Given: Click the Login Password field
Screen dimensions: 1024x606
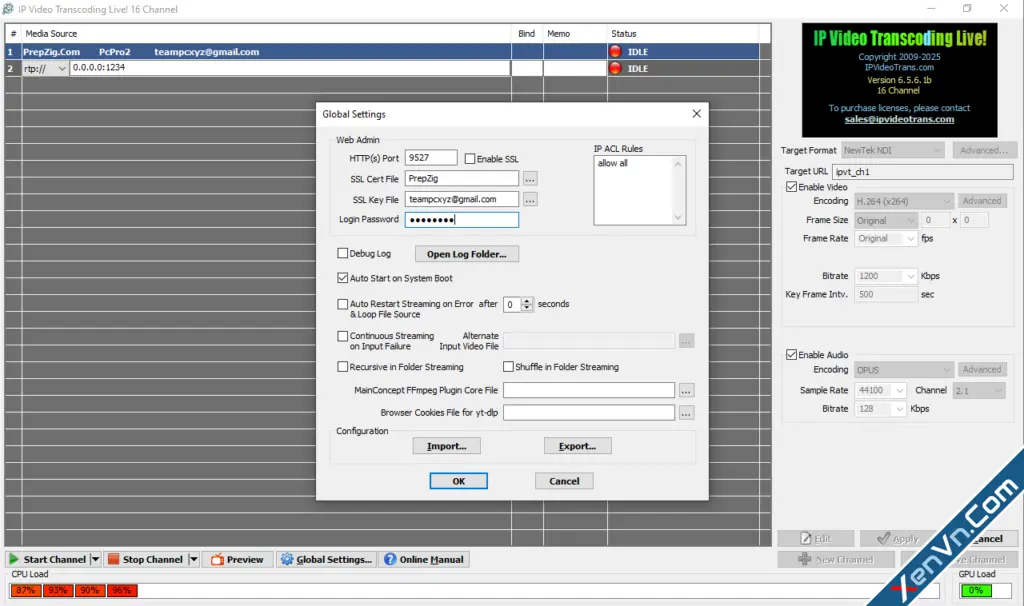Looking at the screenshot, I should (462, 220).
